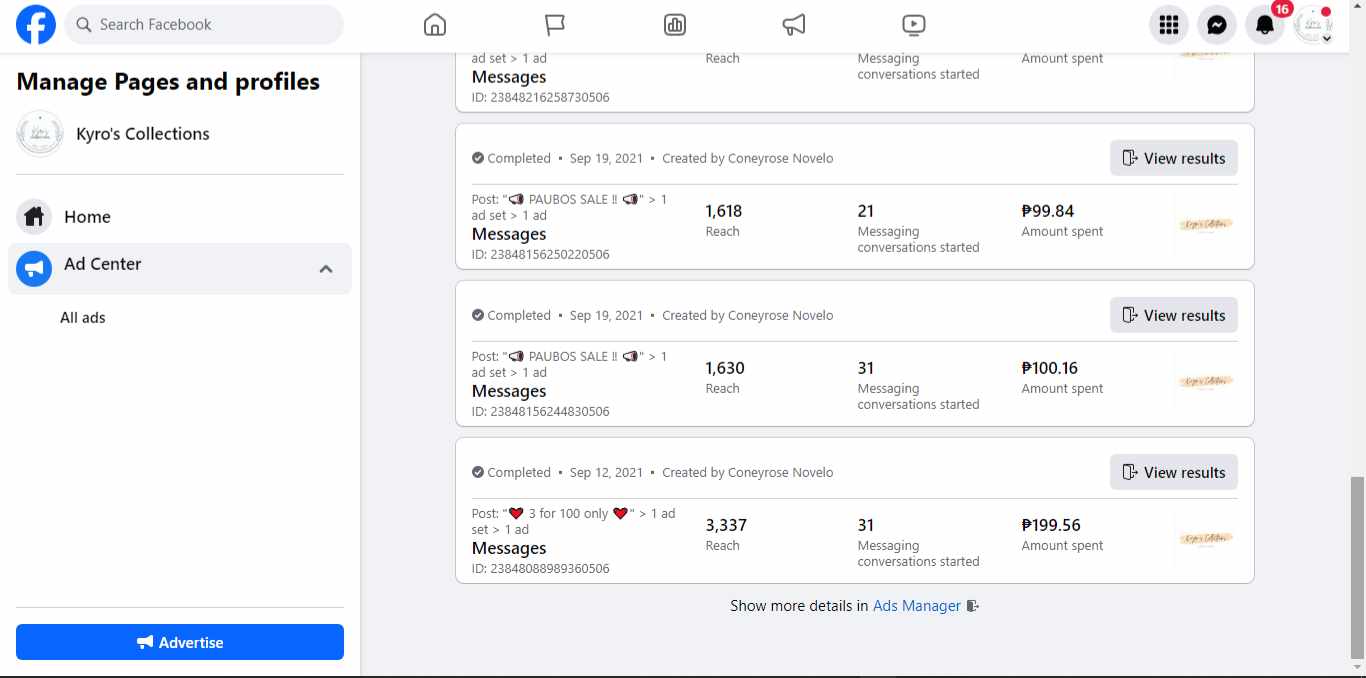This screenshot has height=678, width=1366.
Task: Click the blue Advertise button
Action: [x=180, y=642]
